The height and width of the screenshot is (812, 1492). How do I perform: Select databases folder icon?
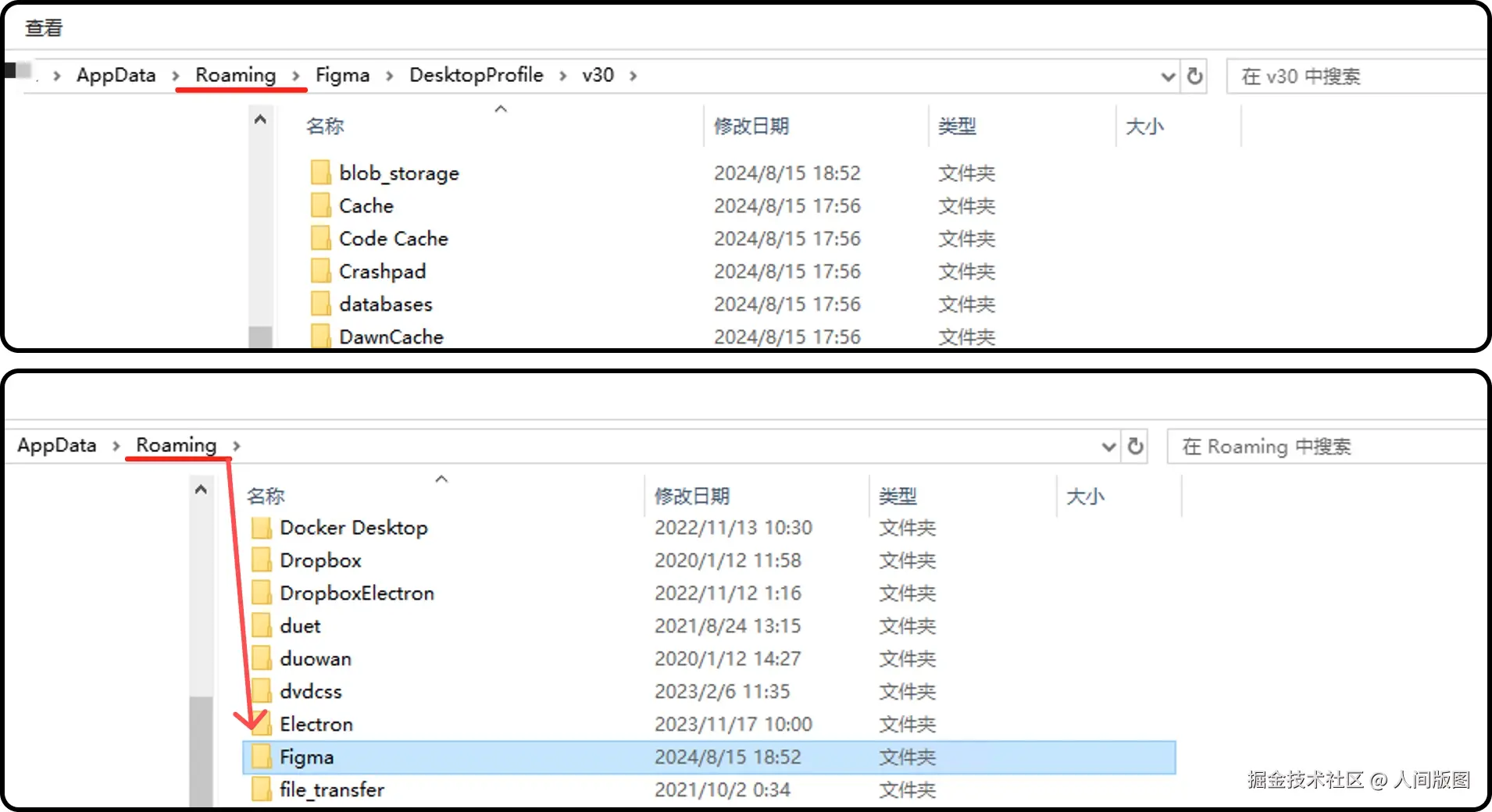320,304
